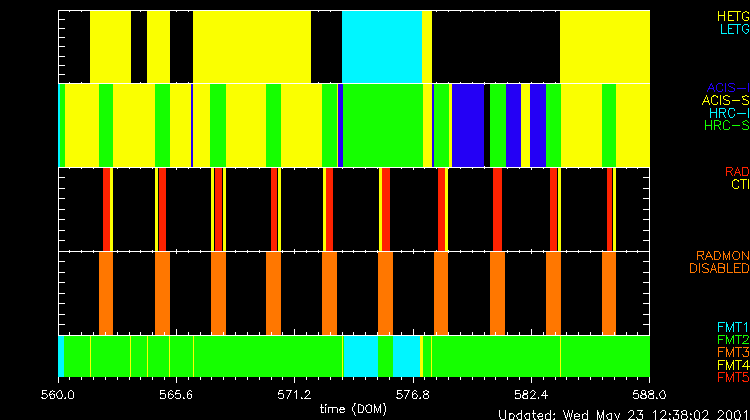Viewport: 750px width, 420px height.
Task: Click the 571.2 tick label on time axis
Action: (293, 394)
